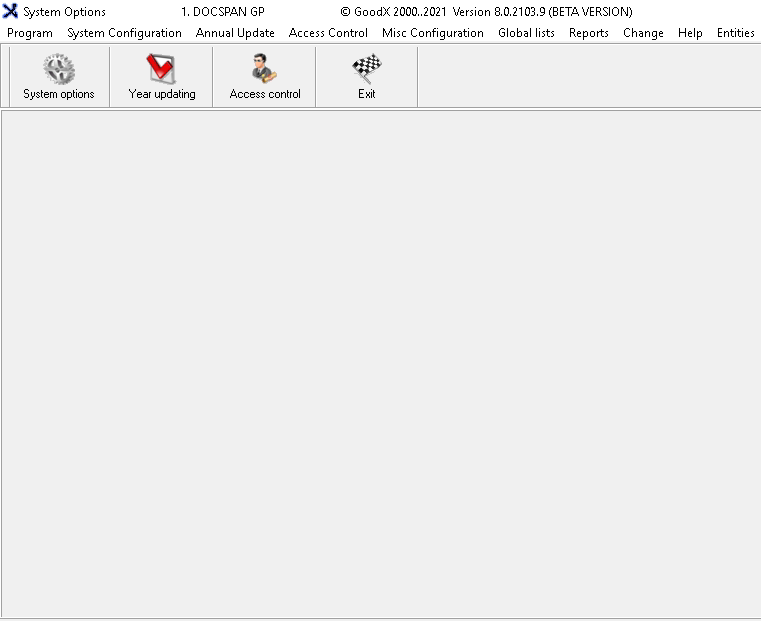Open the Change menu

click(x=643, y=33)
